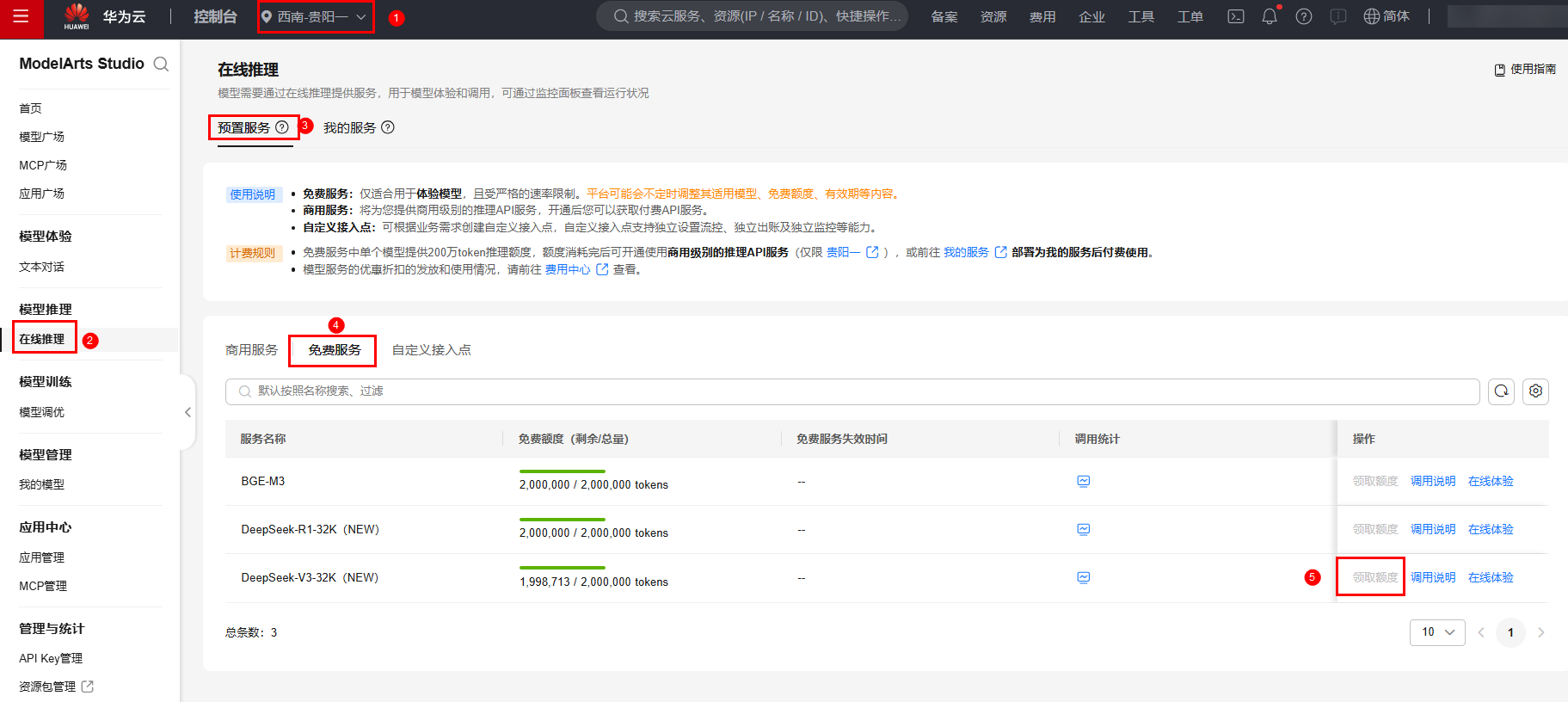Open the help question-mark icon in header
Viewport: 1568px width, 702px height.
[1304, 16]
